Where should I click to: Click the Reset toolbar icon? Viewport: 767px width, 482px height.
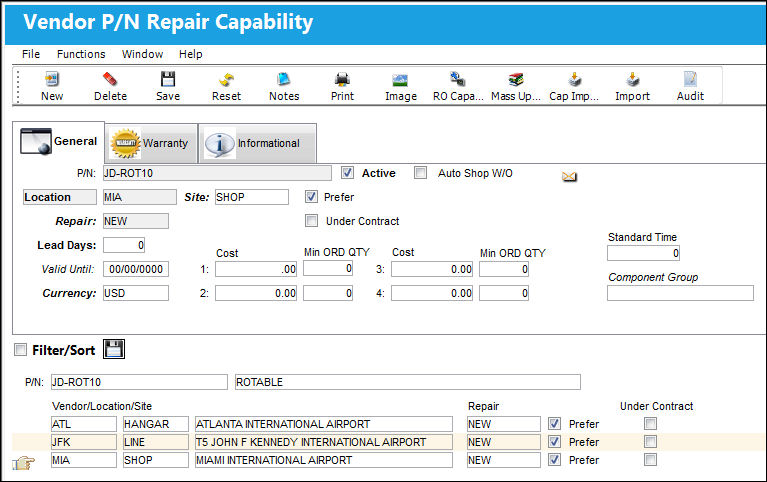226,79
